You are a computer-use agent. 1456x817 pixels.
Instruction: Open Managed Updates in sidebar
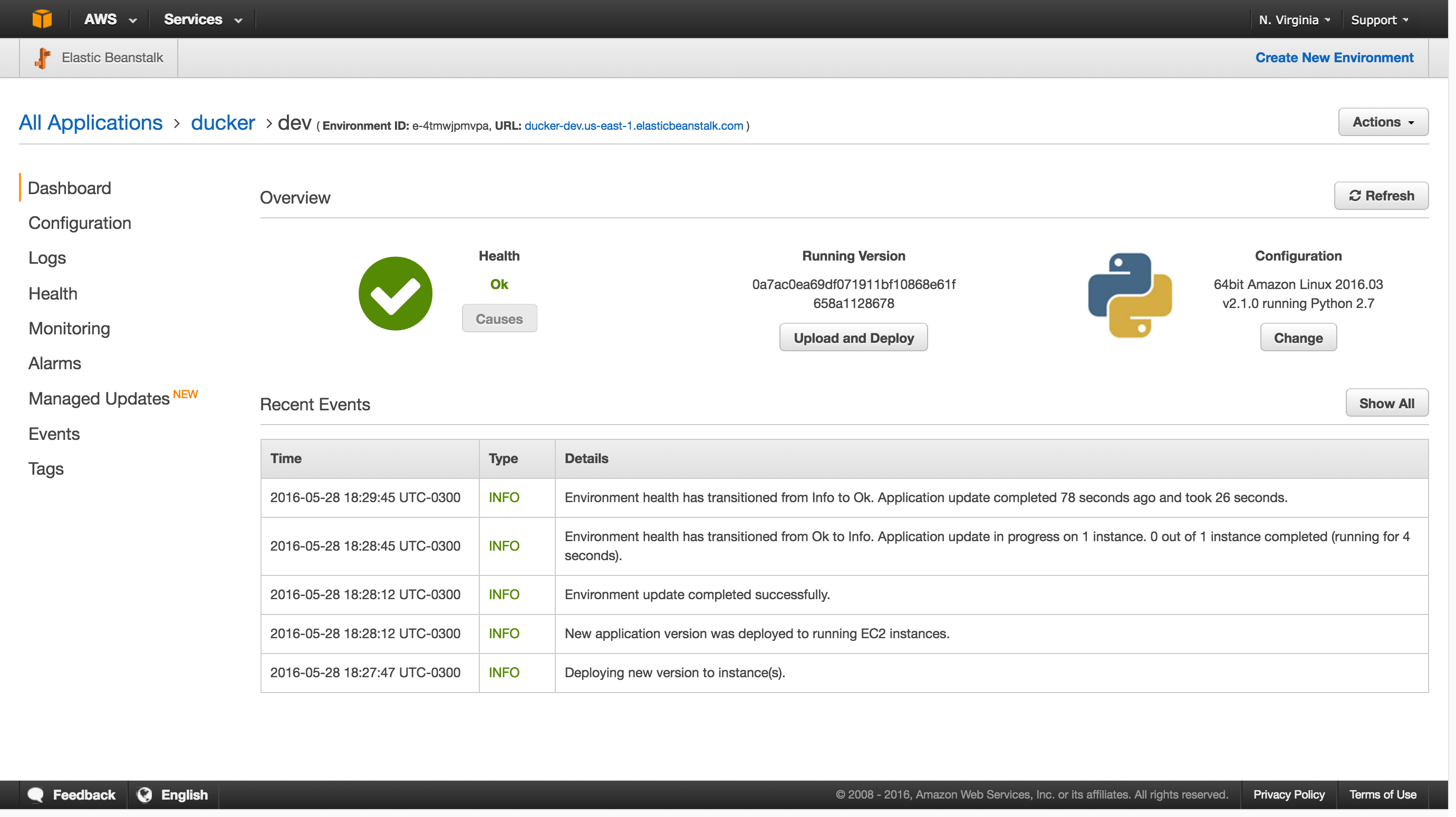[99, 399]
